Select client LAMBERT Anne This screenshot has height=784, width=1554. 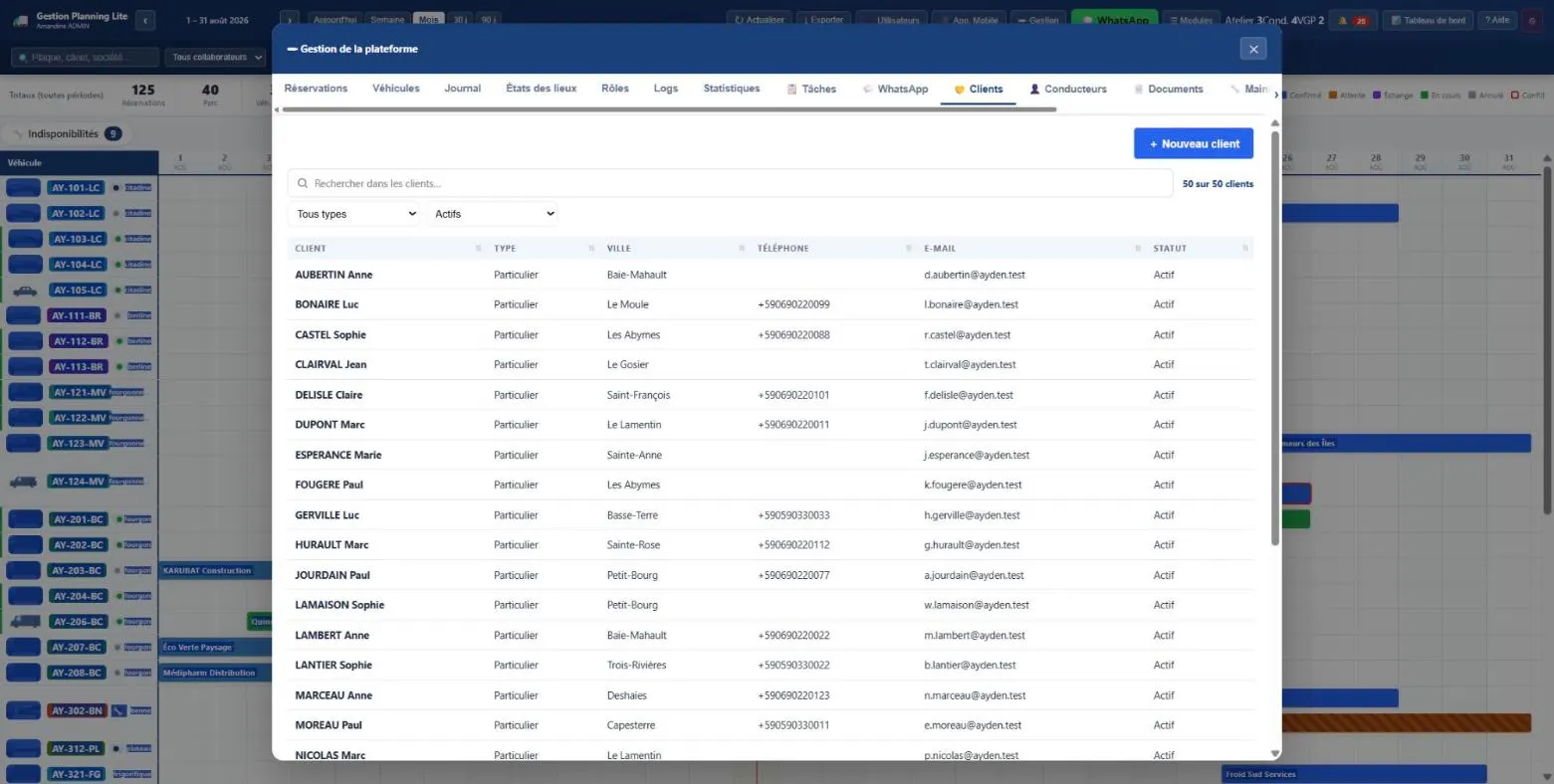tap(770, 635)
